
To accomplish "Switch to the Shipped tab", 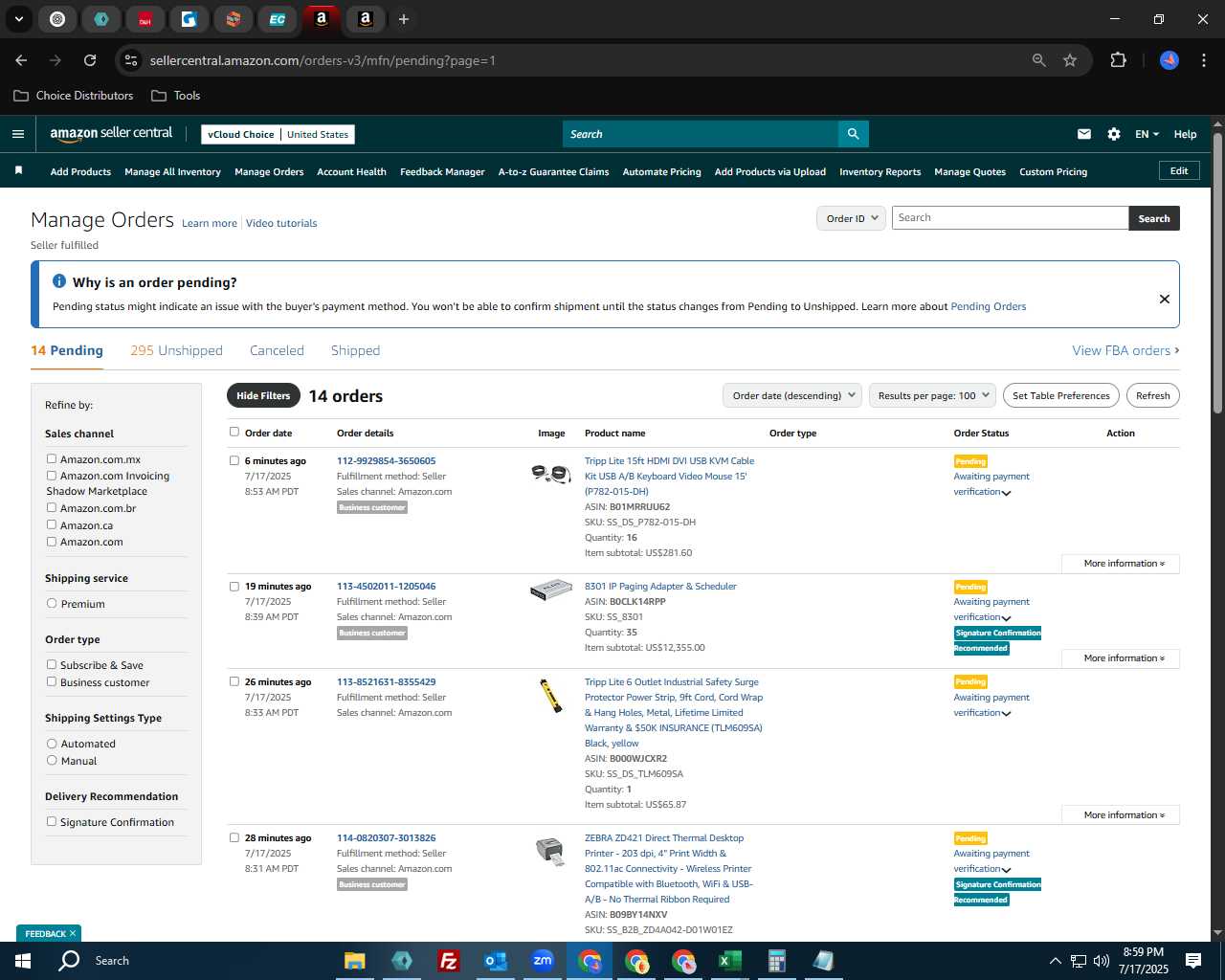I will tap(355, 350).
